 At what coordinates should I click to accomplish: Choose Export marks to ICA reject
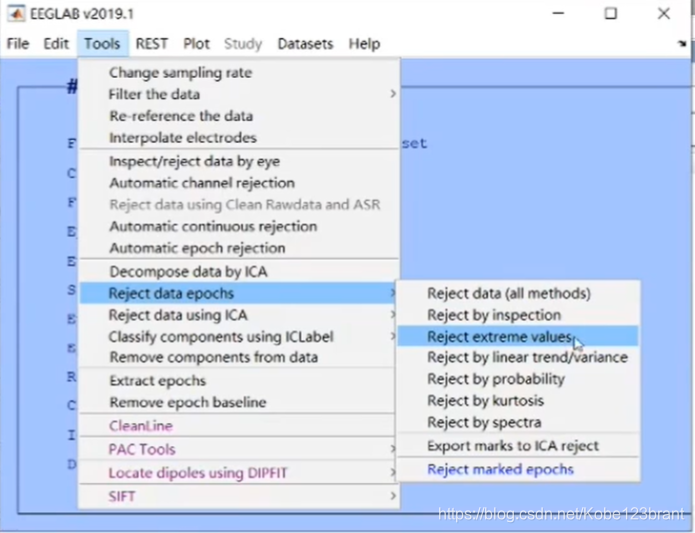point(518,446)
